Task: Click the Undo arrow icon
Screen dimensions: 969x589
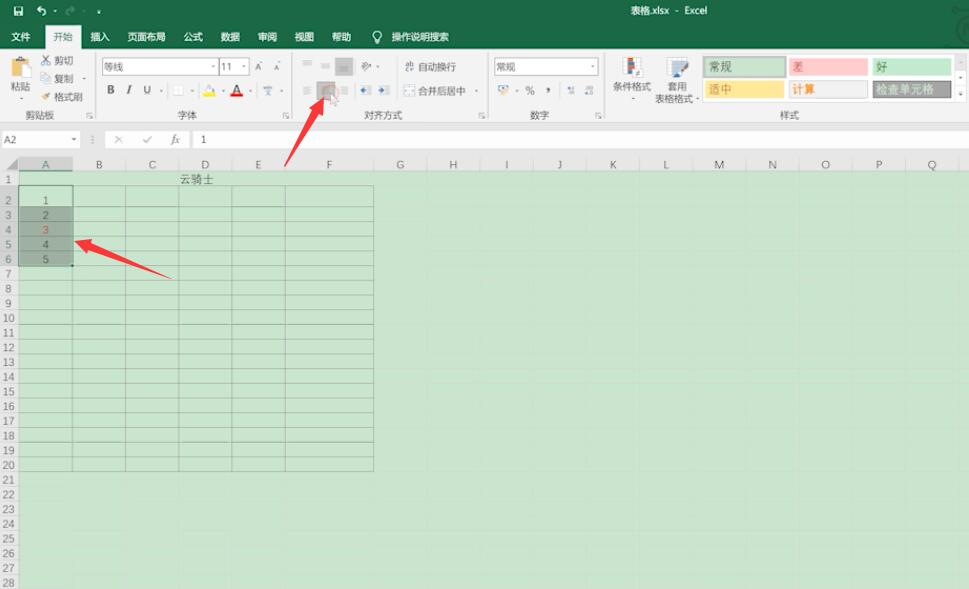Action: coord(41,11)
